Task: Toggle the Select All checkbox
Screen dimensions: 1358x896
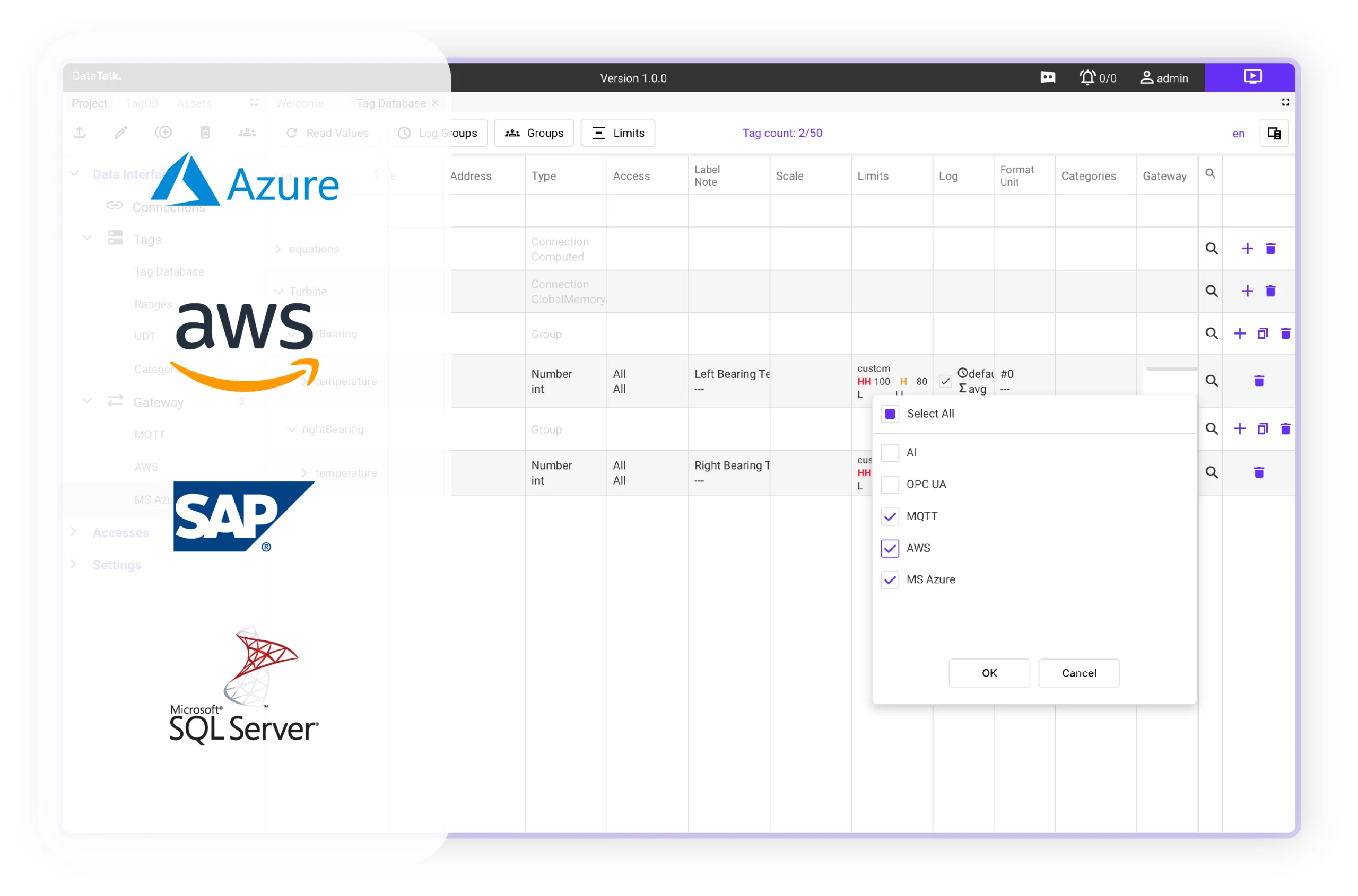Action: 890,414
